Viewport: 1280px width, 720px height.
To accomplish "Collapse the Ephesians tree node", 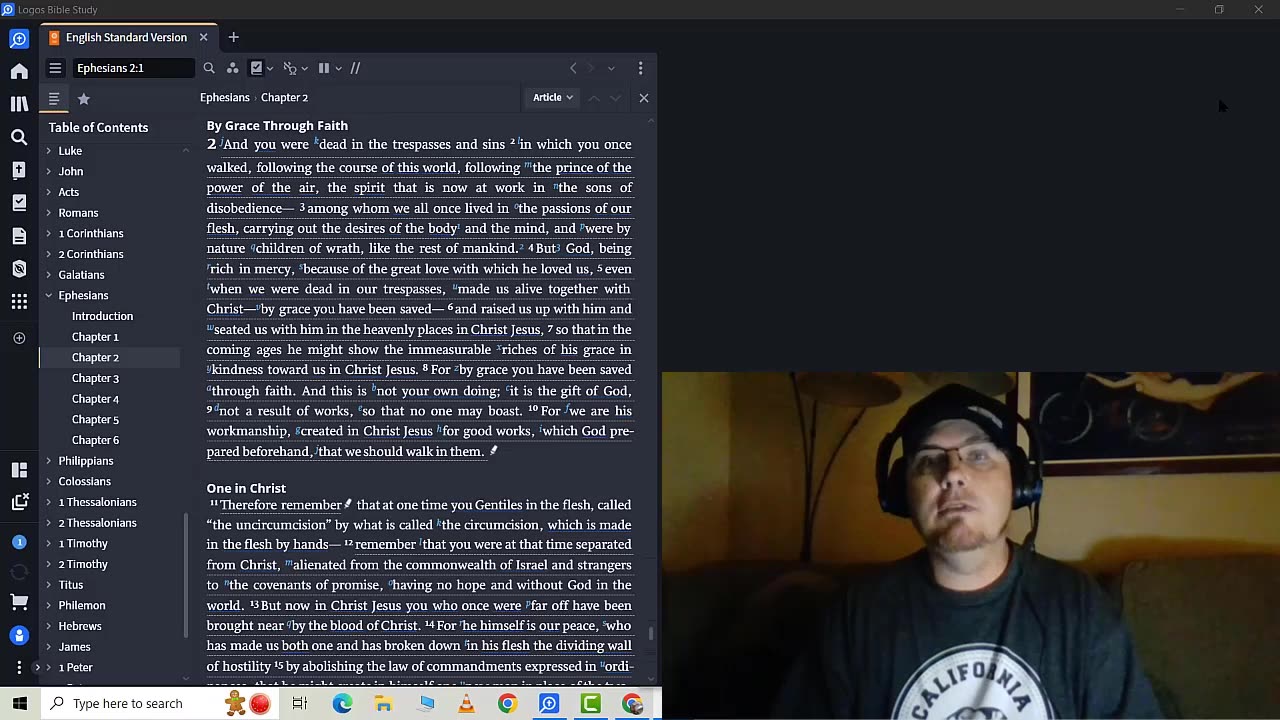I will [x=48, y=295].
